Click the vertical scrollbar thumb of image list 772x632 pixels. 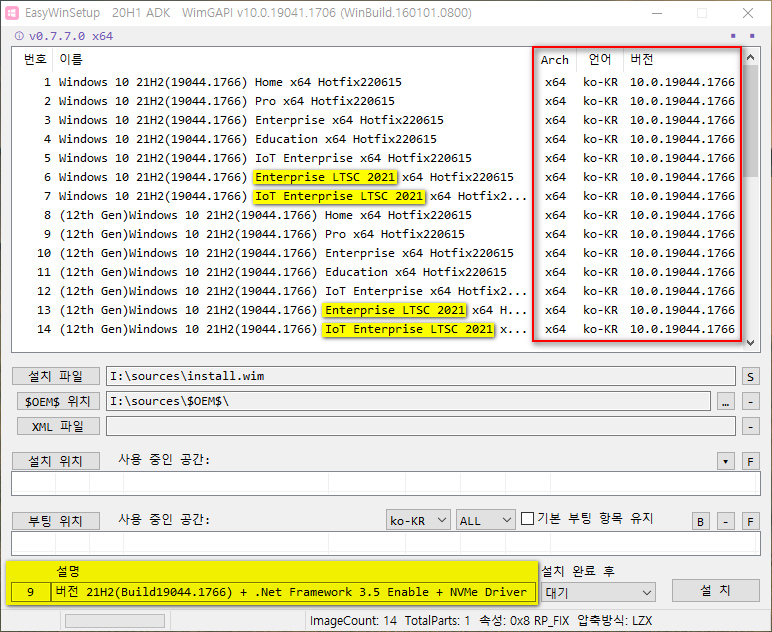[750, 121]
